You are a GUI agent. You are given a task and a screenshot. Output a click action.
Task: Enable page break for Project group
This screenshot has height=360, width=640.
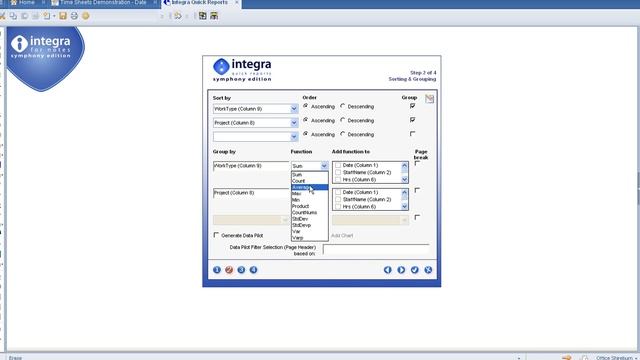point(417,190)
